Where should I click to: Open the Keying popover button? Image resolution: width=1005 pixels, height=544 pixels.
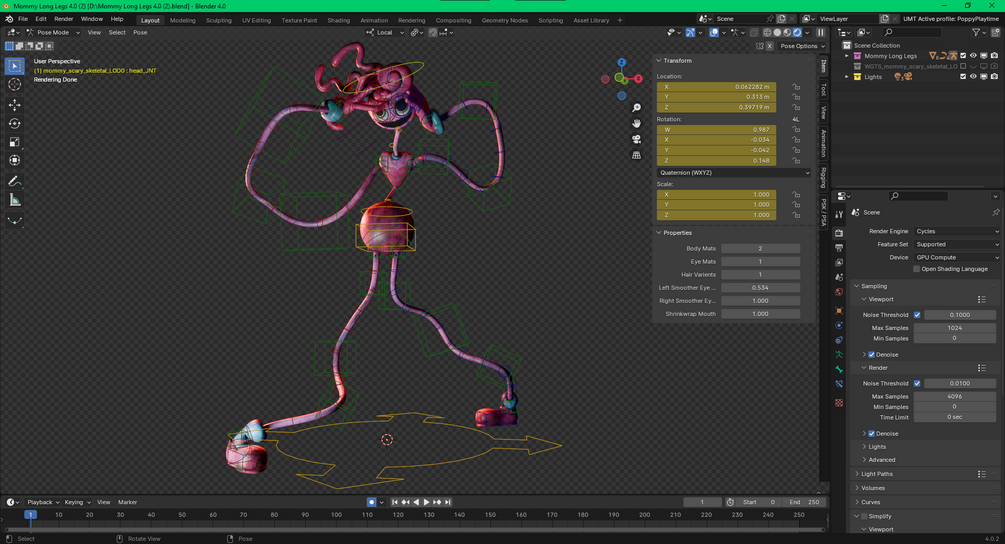click(77, 502)
